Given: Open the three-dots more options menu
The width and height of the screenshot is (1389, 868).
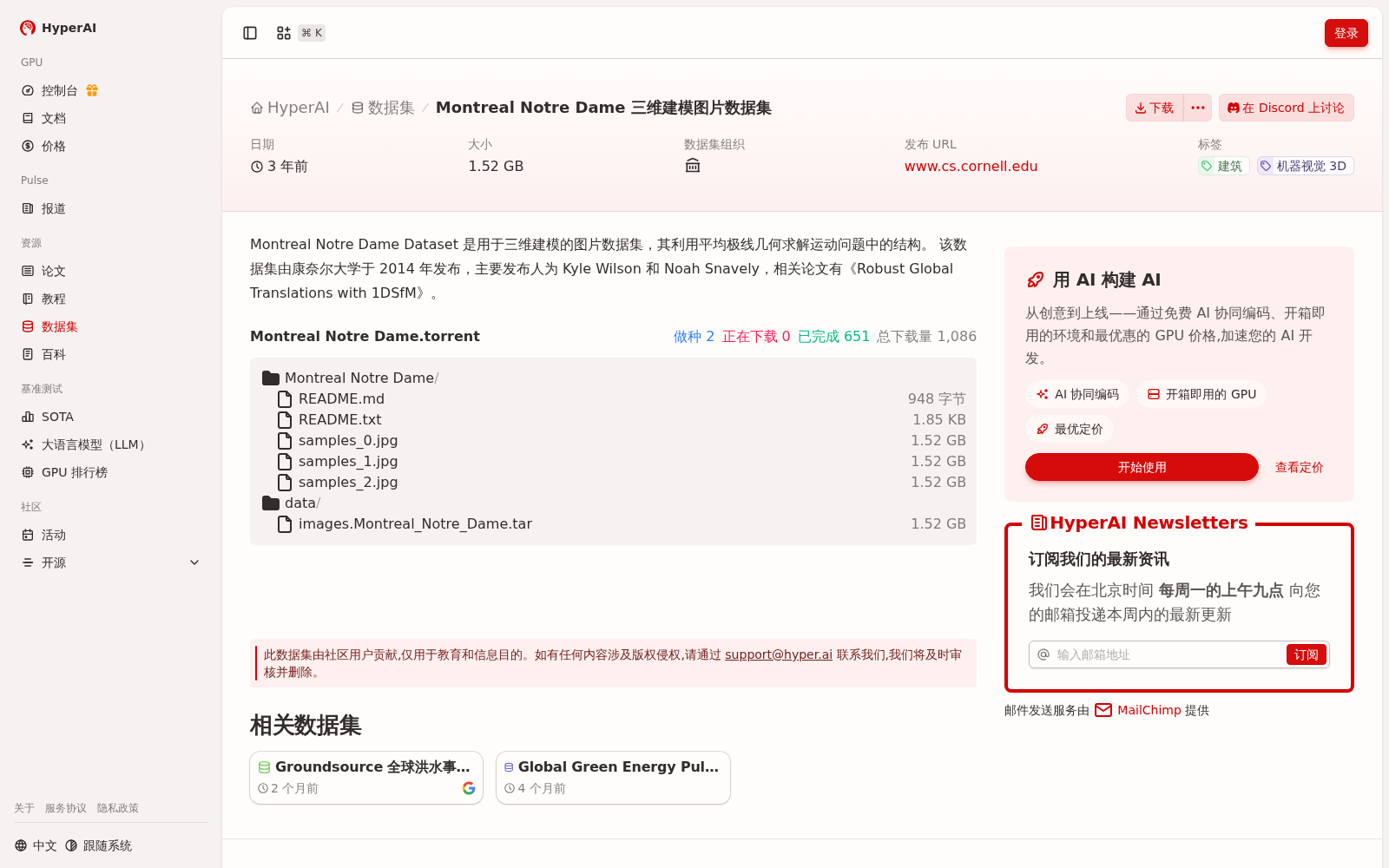Looking at the screenshot, I should pos(1198,108).
